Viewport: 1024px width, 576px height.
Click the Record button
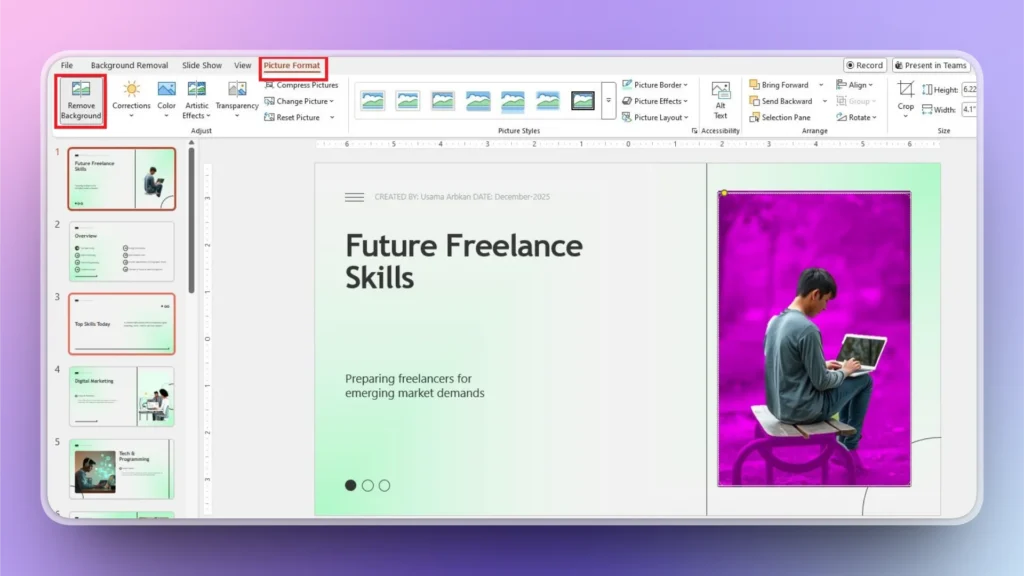click(x=864, y=64)
